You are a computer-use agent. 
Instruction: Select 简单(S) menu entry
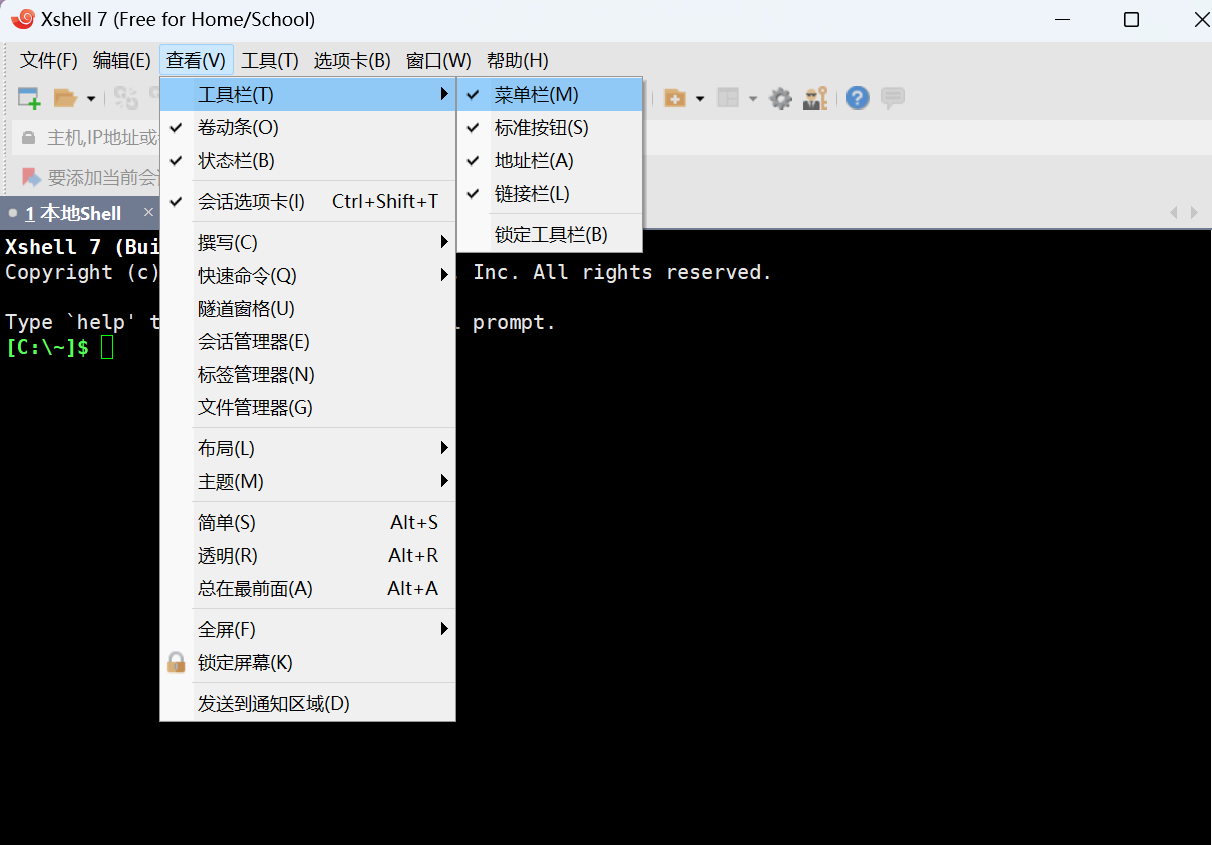click(x=307, y=522)
